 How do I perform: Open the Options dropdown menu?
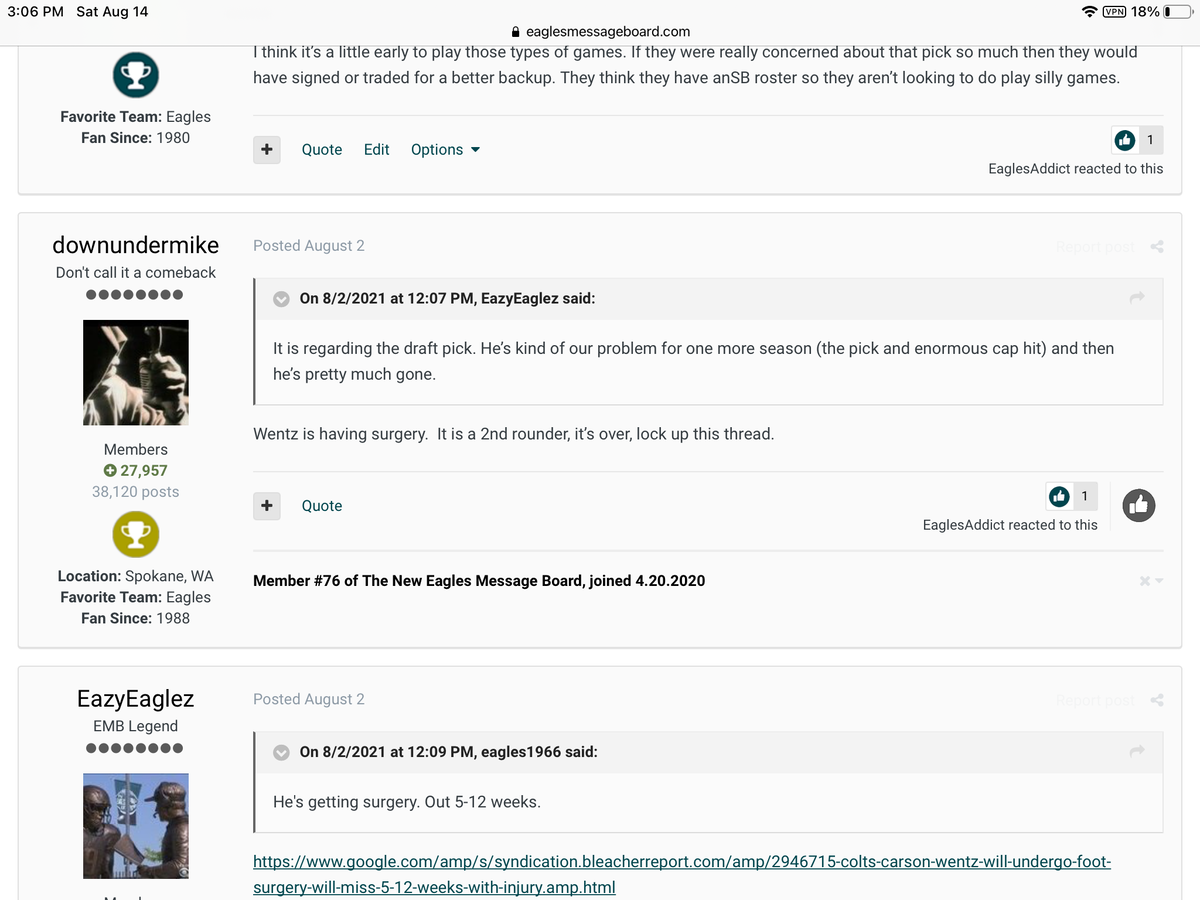[x=445, y=150]
